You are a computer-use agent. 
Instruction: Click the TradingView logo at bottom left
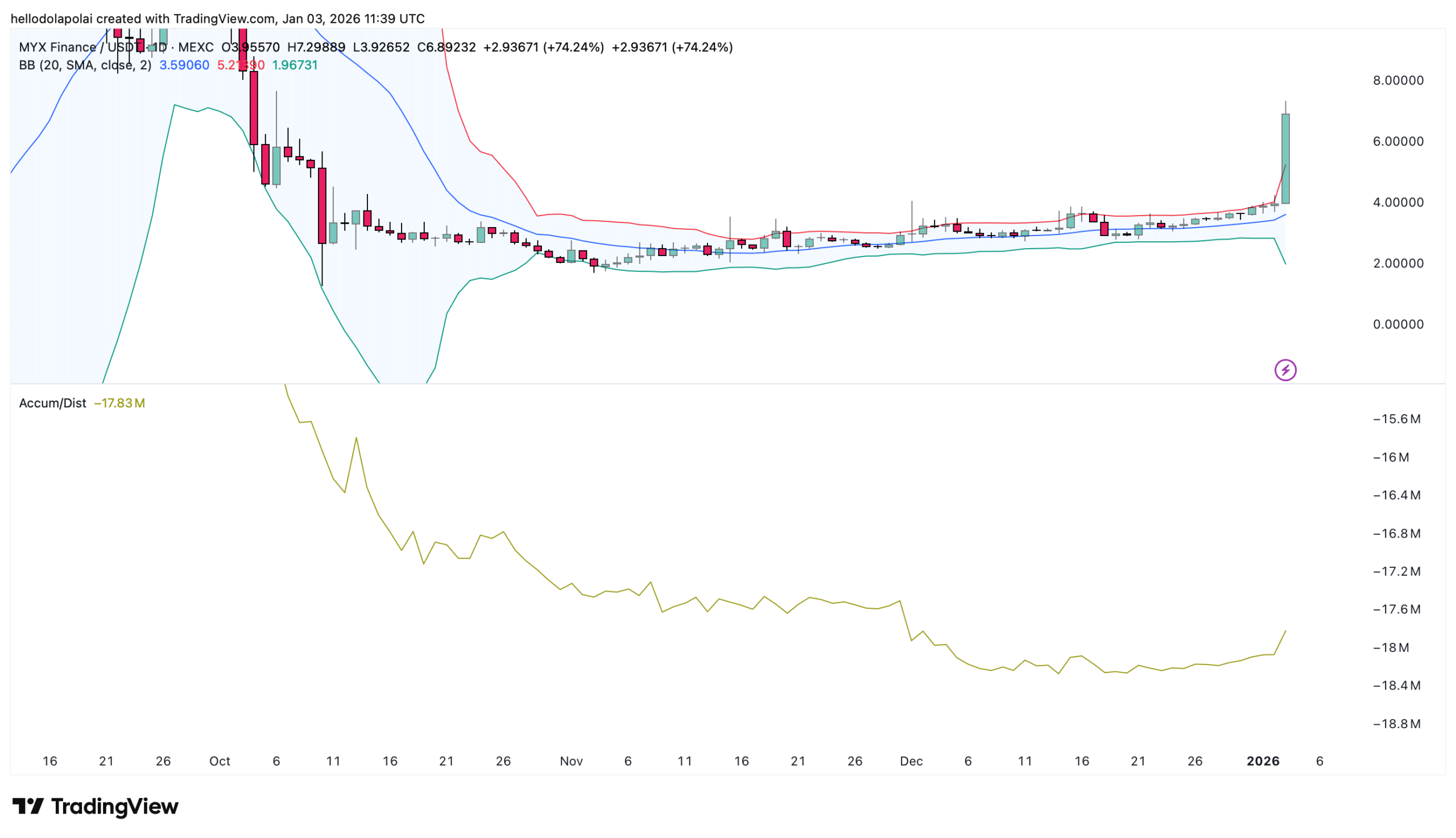(95, 806)
